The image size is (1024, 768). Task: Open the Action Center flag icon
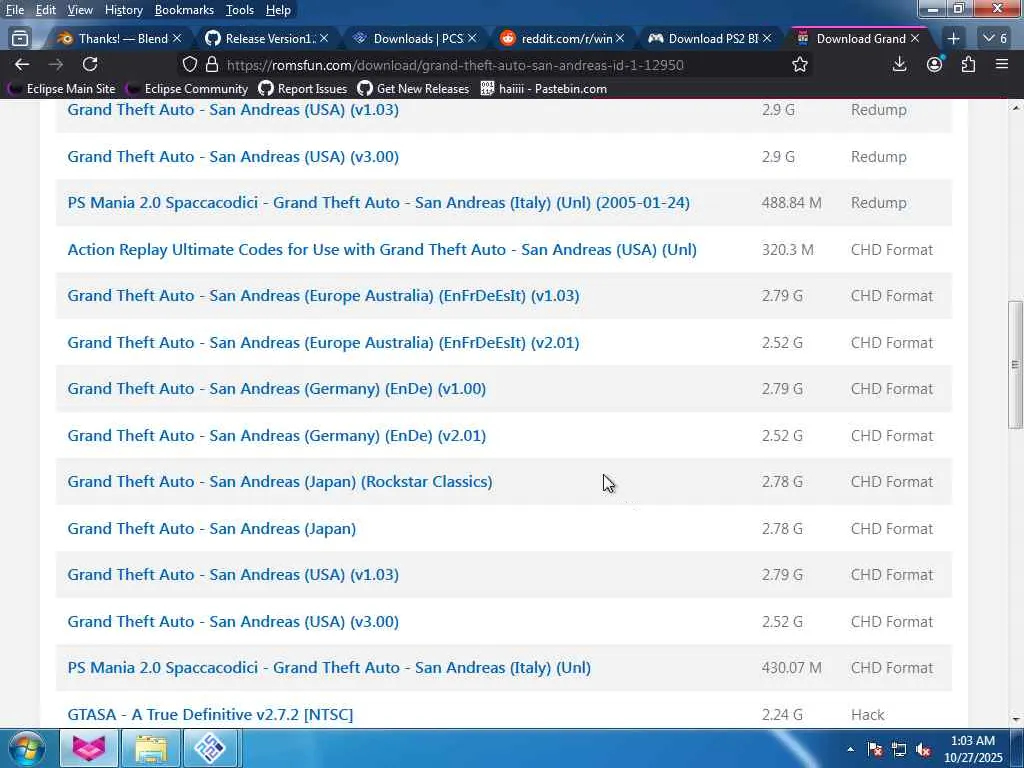pyautogui.click(x=875, y=749)
